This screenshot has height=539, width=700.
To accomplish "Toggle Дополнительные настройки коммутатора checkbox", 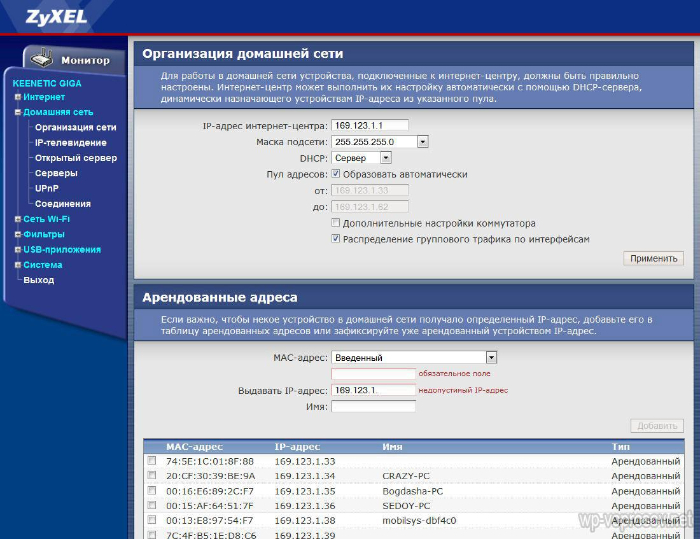I will (x=335, y=222).
